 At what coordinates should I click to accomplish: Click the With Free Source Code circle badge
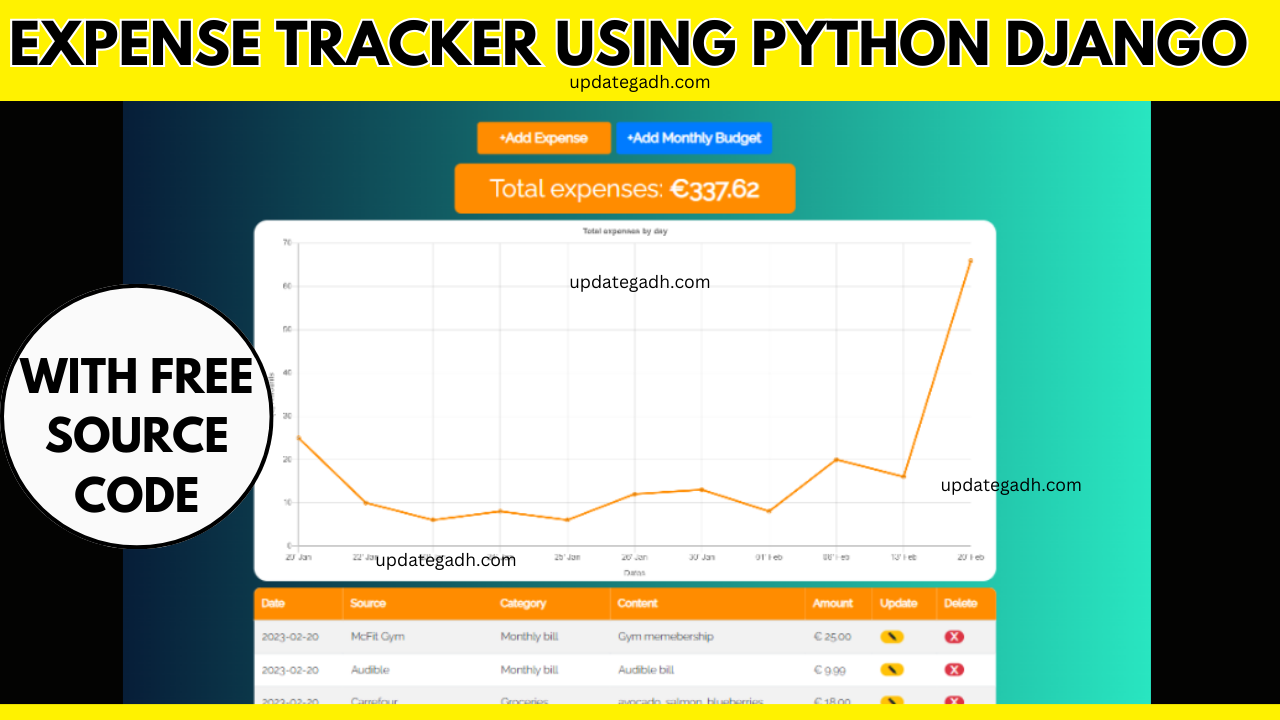click(x=137, y=417)
